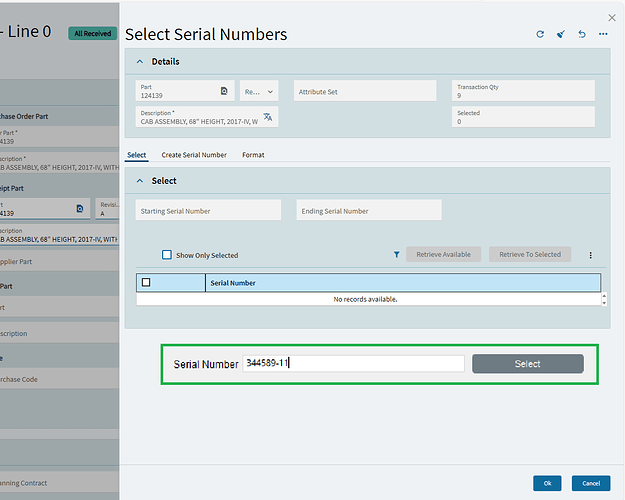Click the Ending Serial Number field
Screen dimensions: 625x500
[369, 211]
